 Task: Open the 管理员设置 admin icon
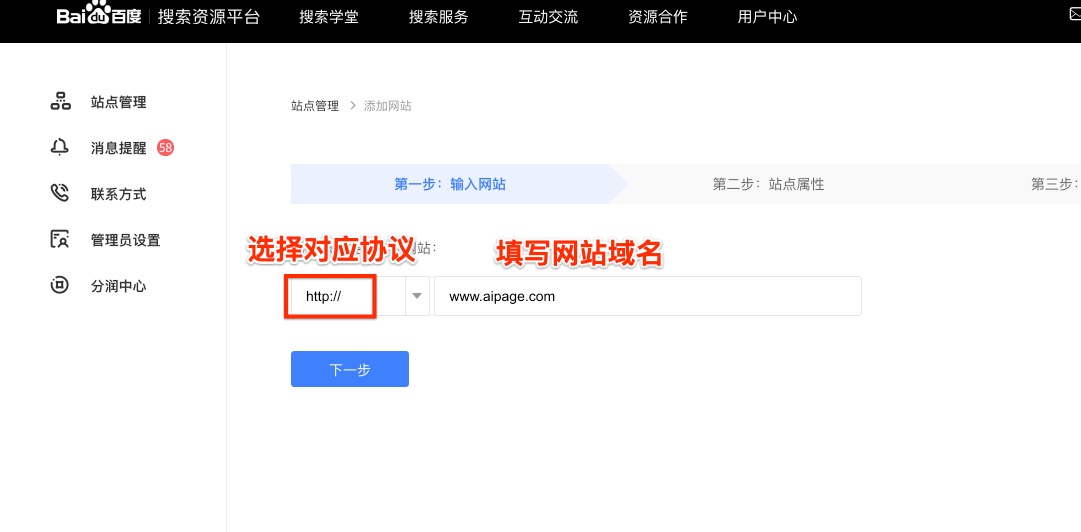click(x=60, y=240)
